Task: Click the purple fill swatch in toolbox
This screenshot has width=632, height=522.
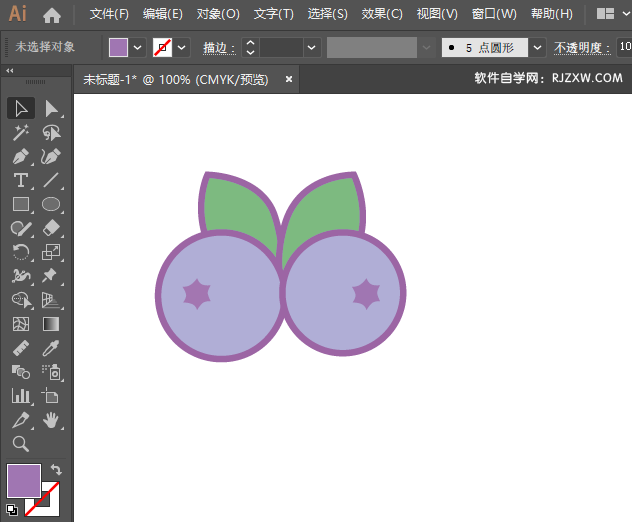Action: (23, 480)
